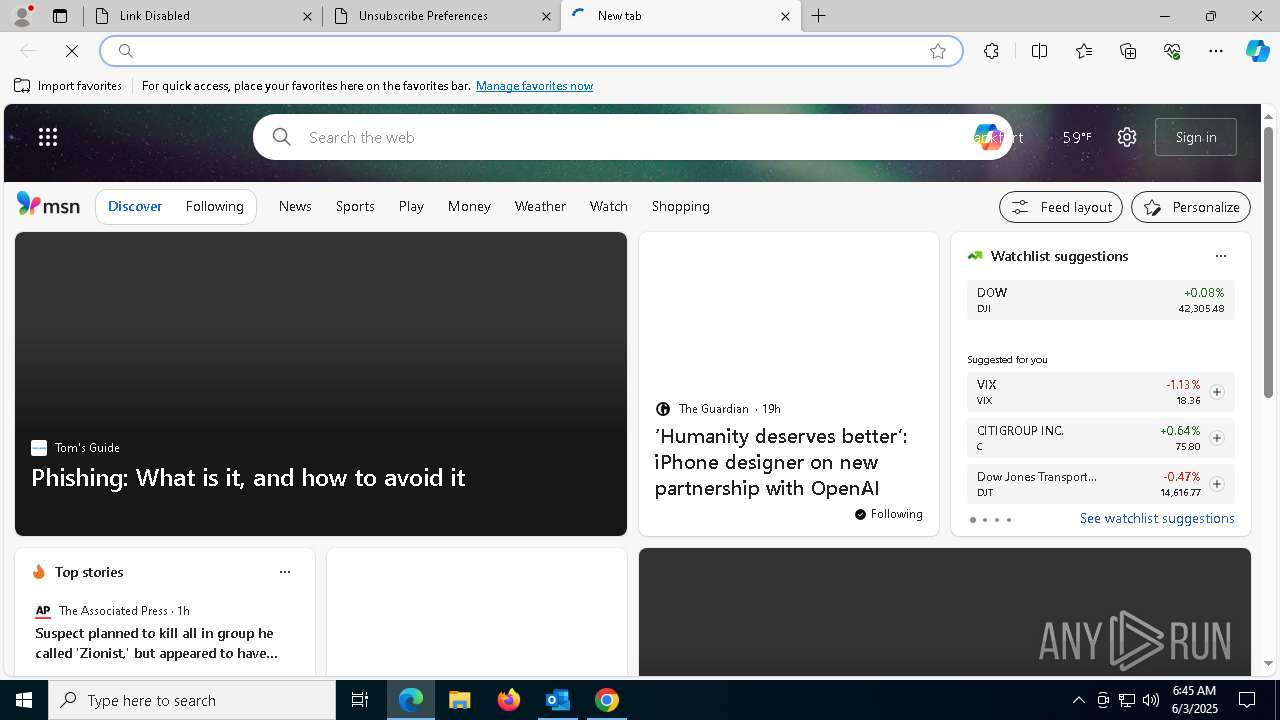Screen dimensions: 1280x720
Task: Open Windows Start menu
Action: pyautogui.click(x=24, y=700)
